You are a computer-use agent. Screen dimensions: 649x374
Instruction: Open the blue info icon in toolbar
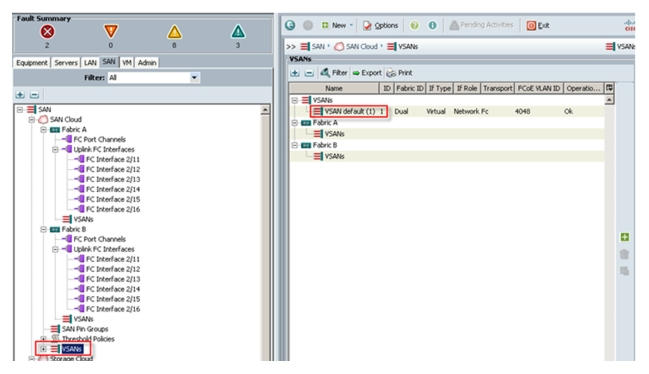click(x=432, y=25)
